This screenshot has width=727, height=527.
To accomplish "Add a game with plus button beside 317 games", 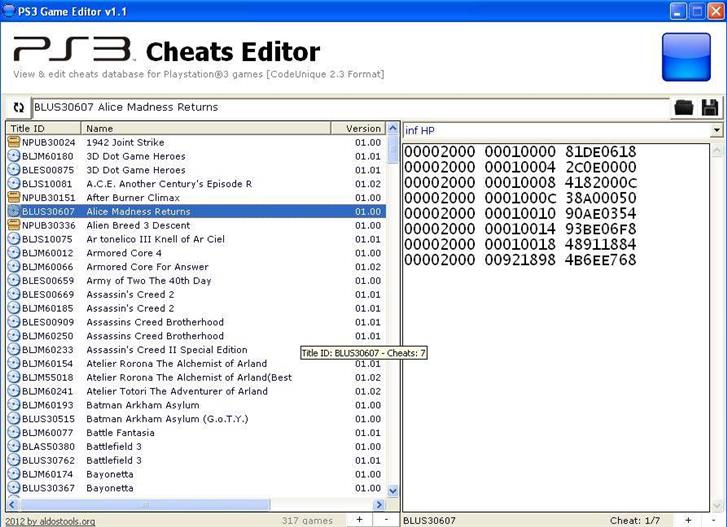I will pyautogui.click(x=359, y=520).
